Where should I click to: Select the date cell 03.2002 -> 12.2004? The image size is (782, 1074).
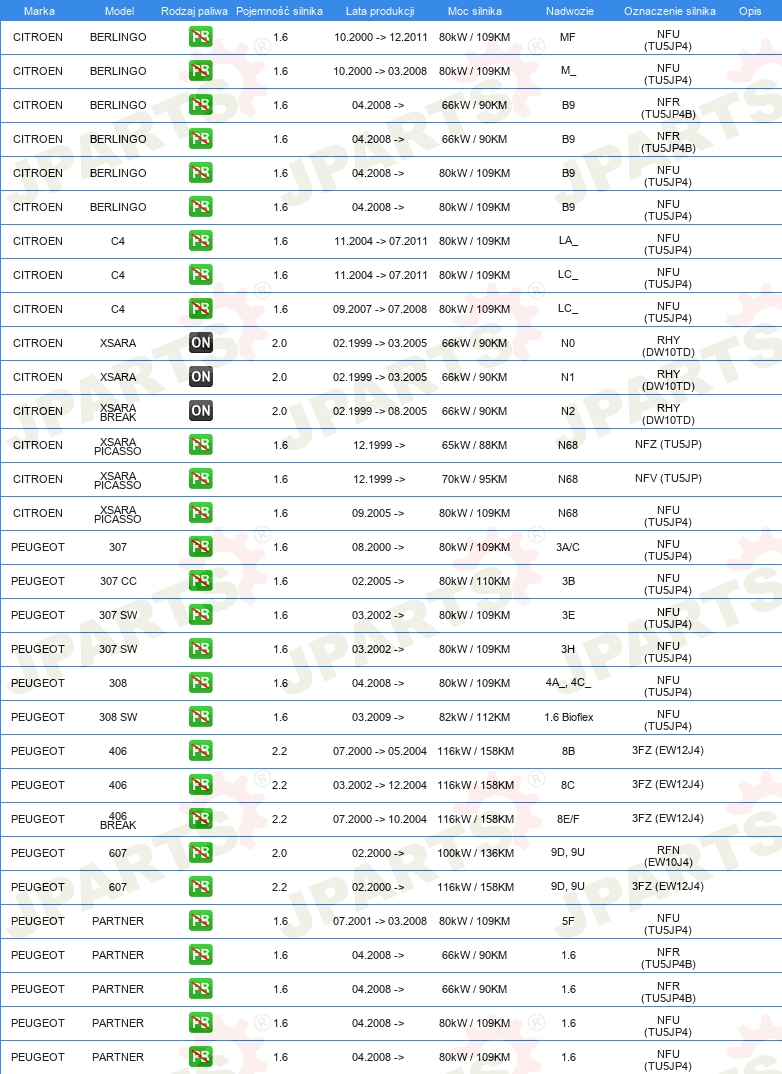coord(380,785)
